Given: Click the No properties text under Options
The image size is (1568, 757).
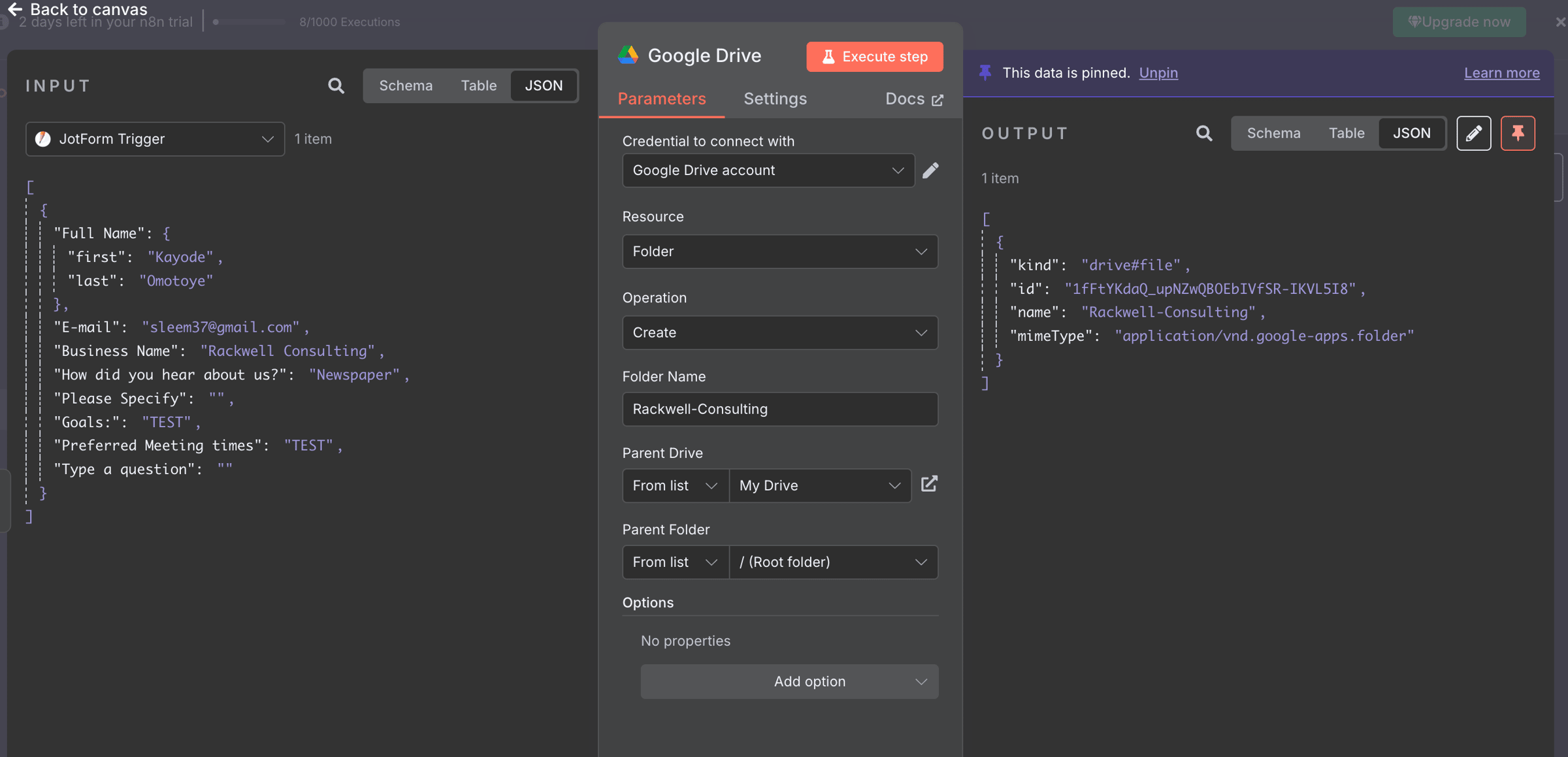Looking at the screenshot, I should [685, 641].
